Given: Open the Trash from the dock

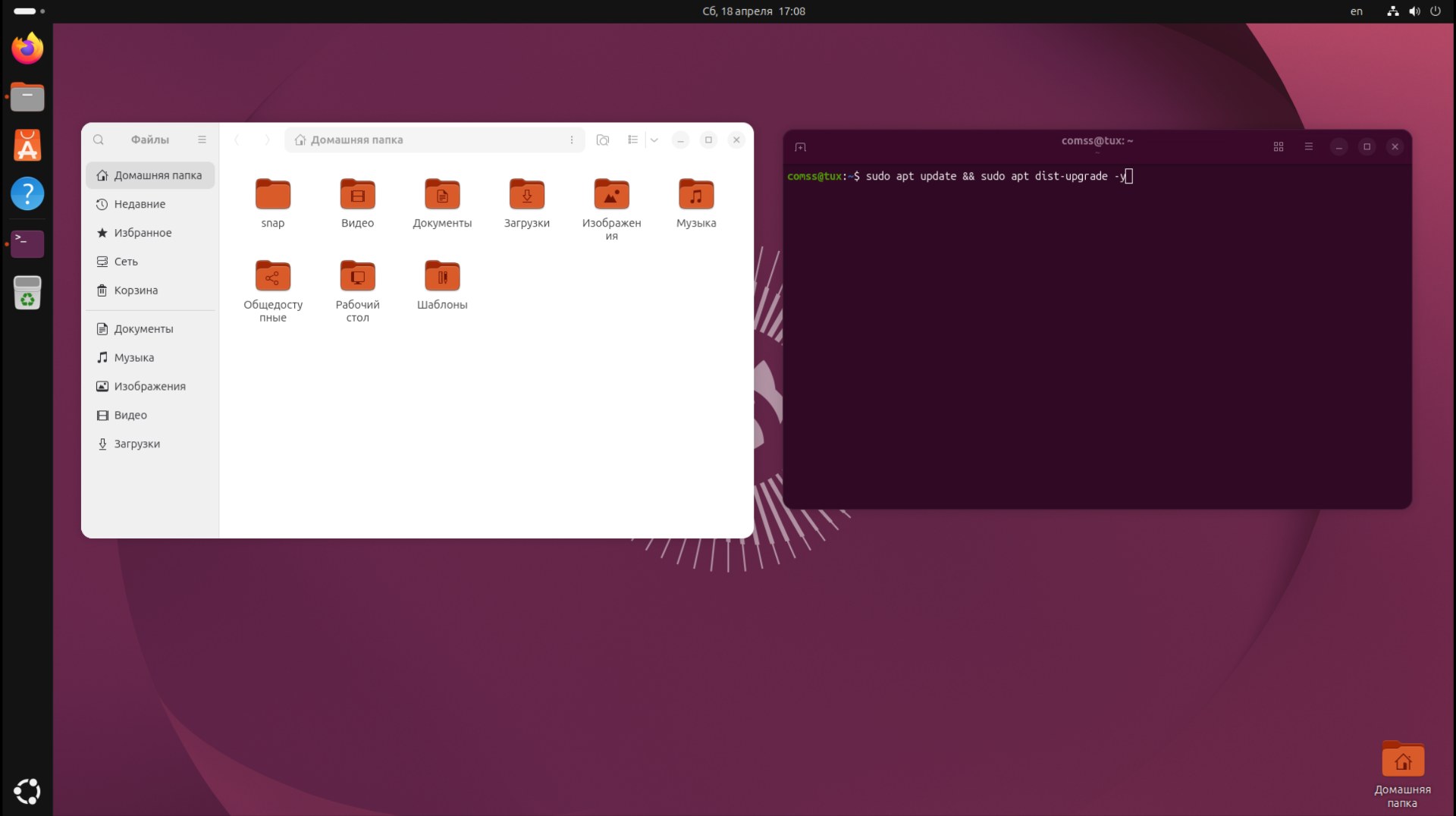Looking at the screenshot, I should 27,293.
